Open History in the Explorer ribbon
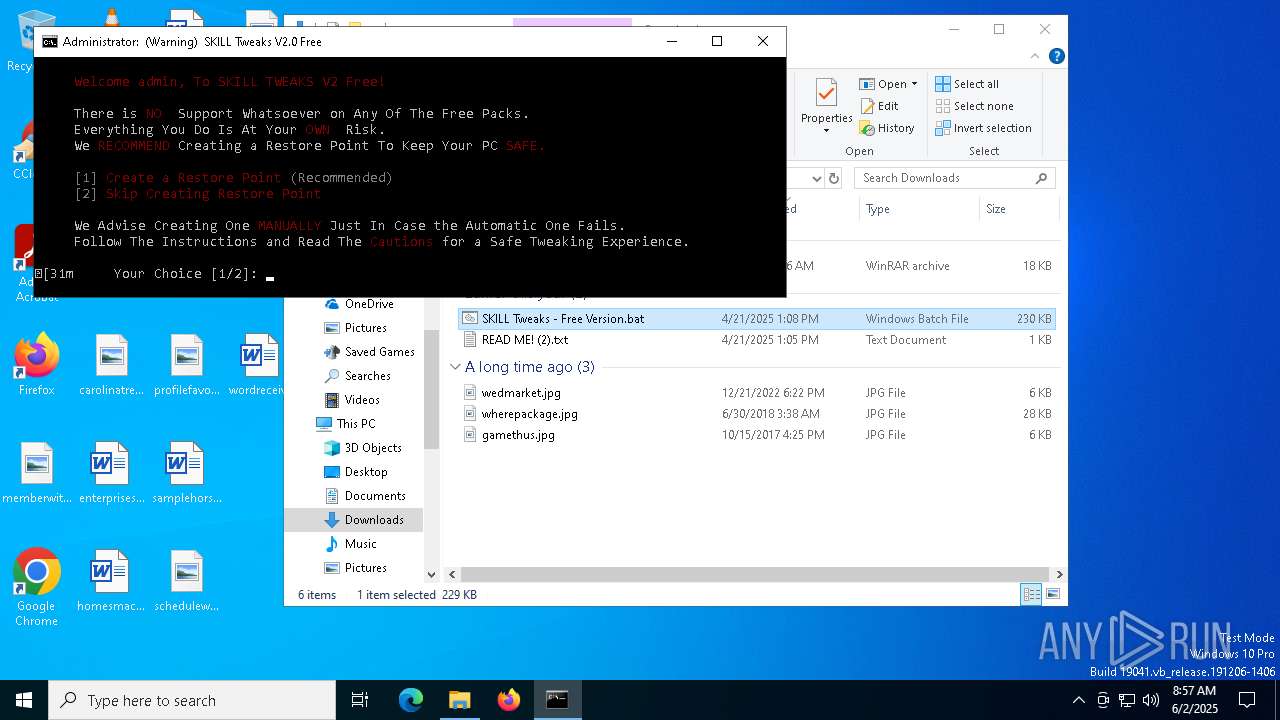 [x=887, y=128]
